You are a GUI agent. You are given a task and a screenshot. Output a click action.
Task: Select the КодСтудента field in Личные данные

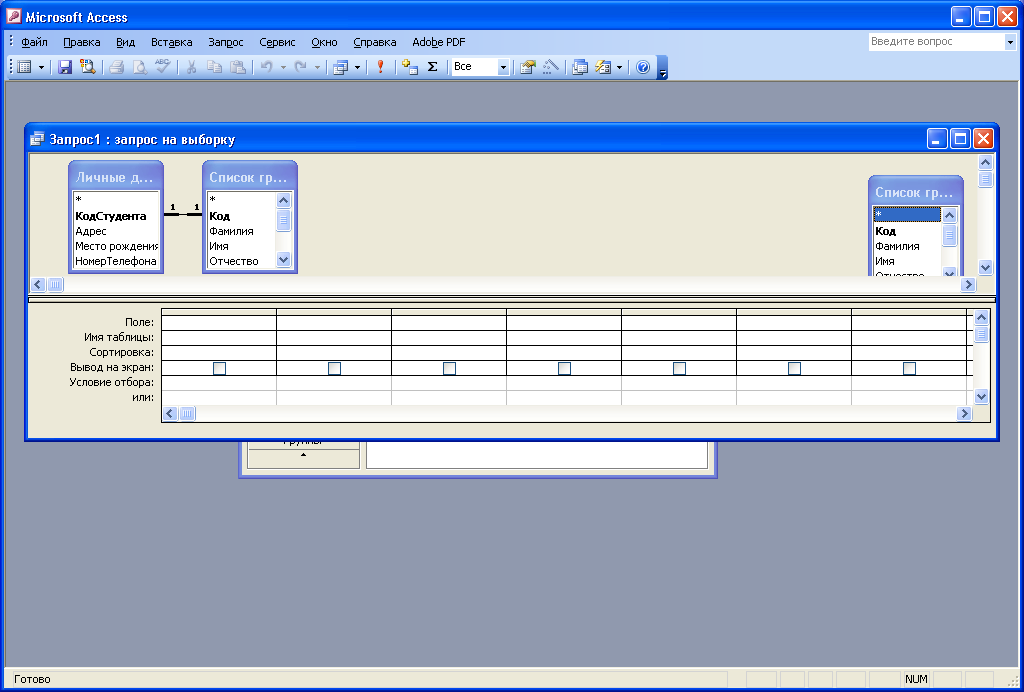[x=110, y=216]
